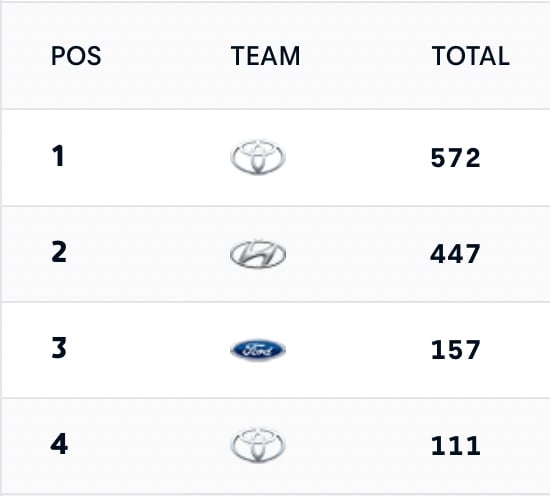Select the 447 points total

point(455,254)
